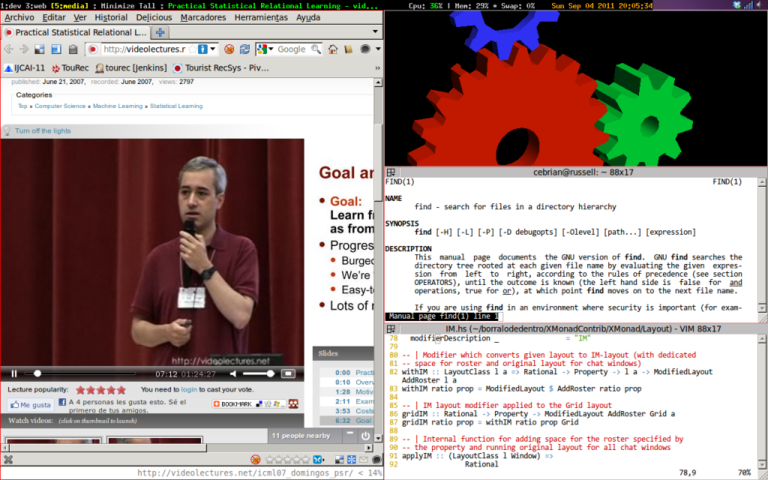Click the blocker icon in the browser status bar
Viewport: 768px width, 480px height.
coord(255,459)
